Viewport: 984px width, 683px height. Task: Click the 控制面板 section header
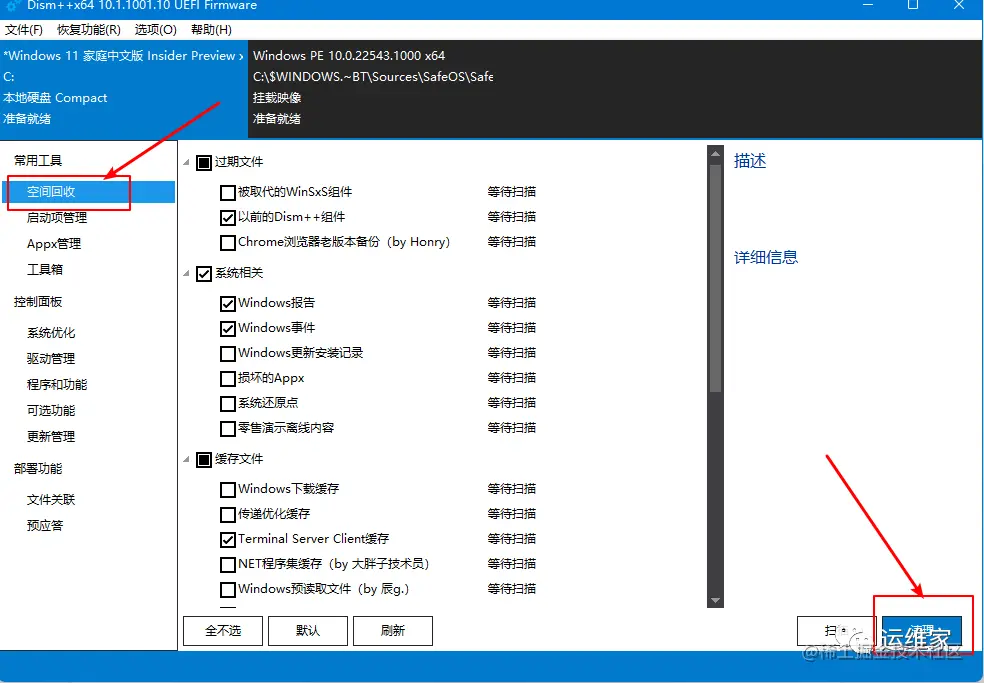point(38,302)
